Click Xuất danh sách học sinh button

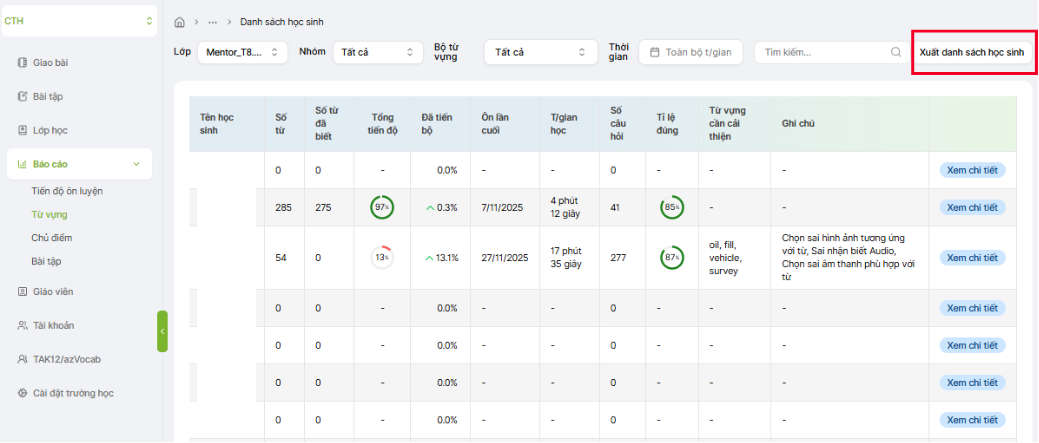coord(972,52)
